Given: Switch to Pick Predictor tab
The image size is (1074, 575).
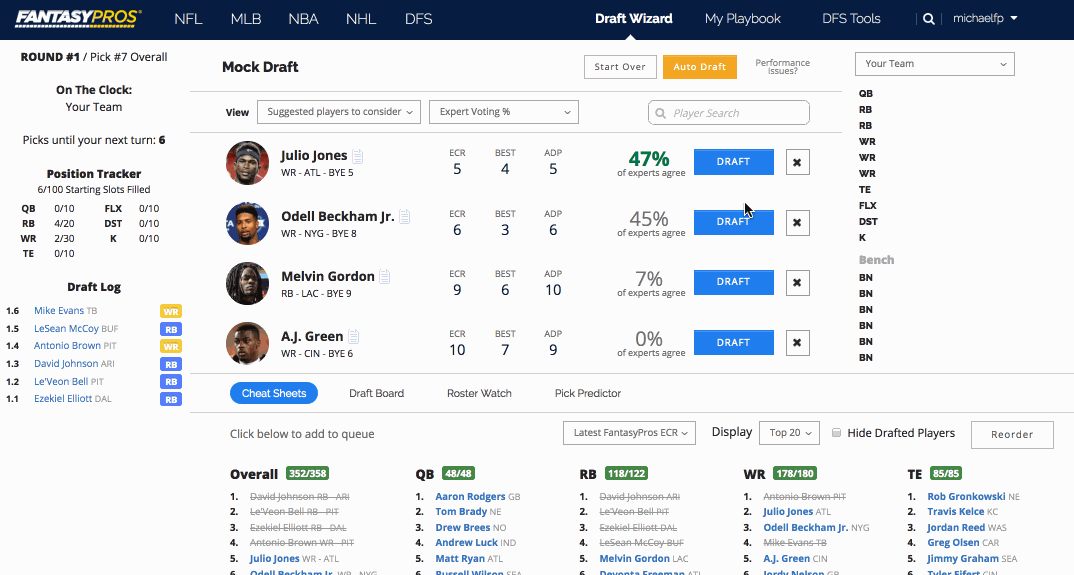Looking at the screenshot, I should click(x=588, y=393).
